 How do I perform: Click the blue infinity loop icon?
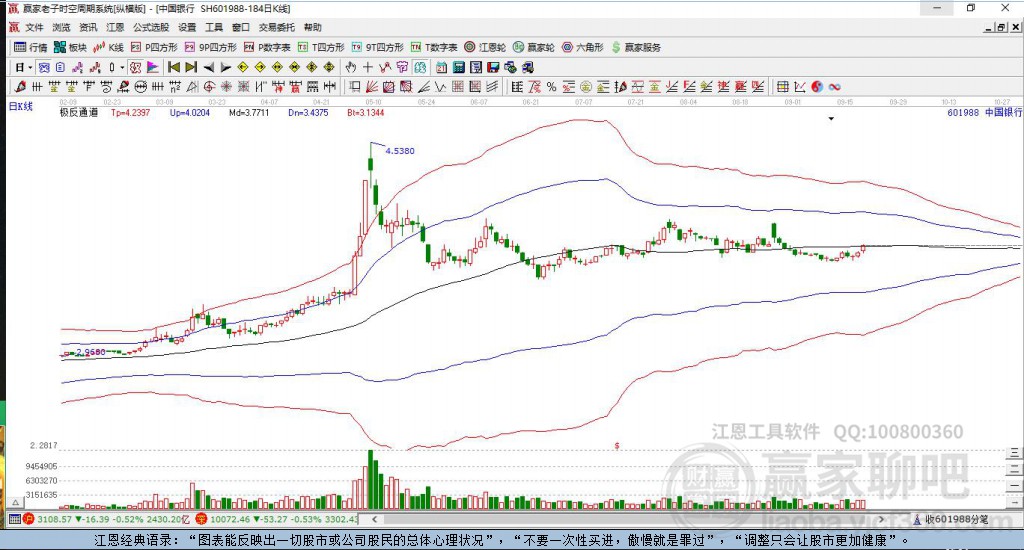point(835,86)
